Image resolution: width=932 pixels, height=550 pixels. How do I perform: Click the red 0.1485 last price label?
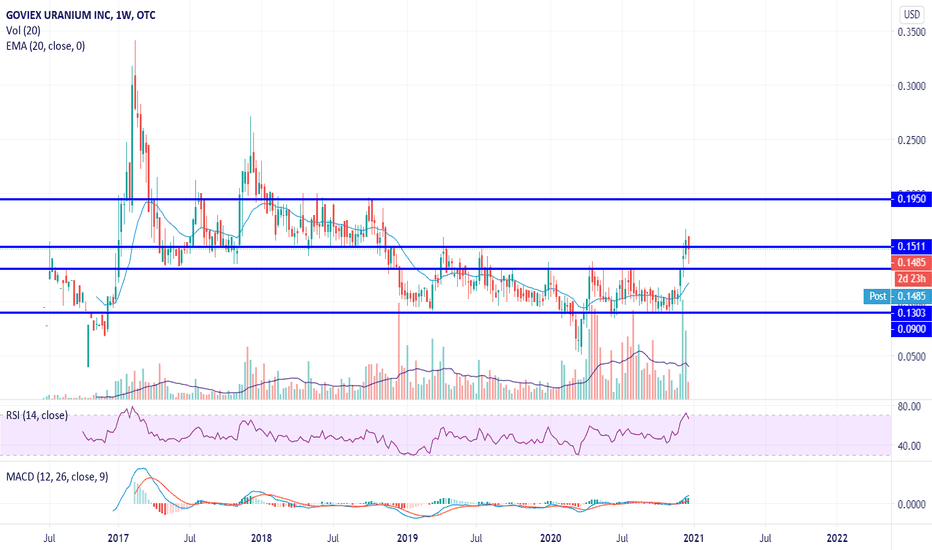tap(911, 262)
